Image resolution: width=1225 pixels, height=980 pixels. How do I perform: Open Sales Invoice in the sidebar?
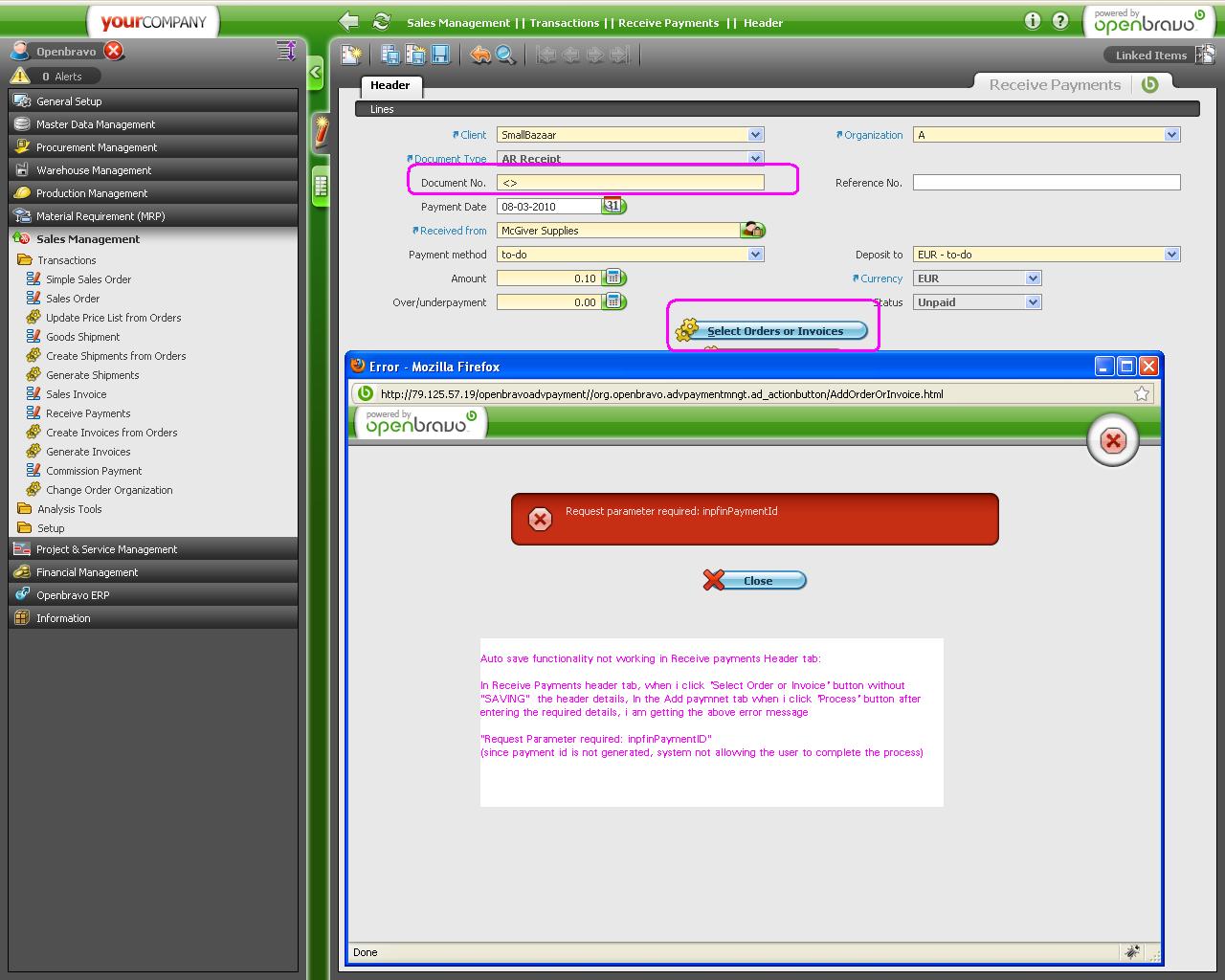[77, 394]
